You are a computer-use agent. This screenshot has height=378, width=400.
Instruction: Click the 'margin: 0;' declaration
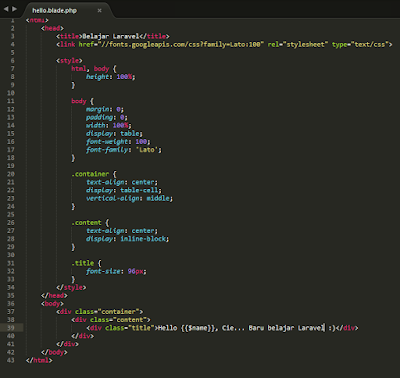(x=105, y=109)
